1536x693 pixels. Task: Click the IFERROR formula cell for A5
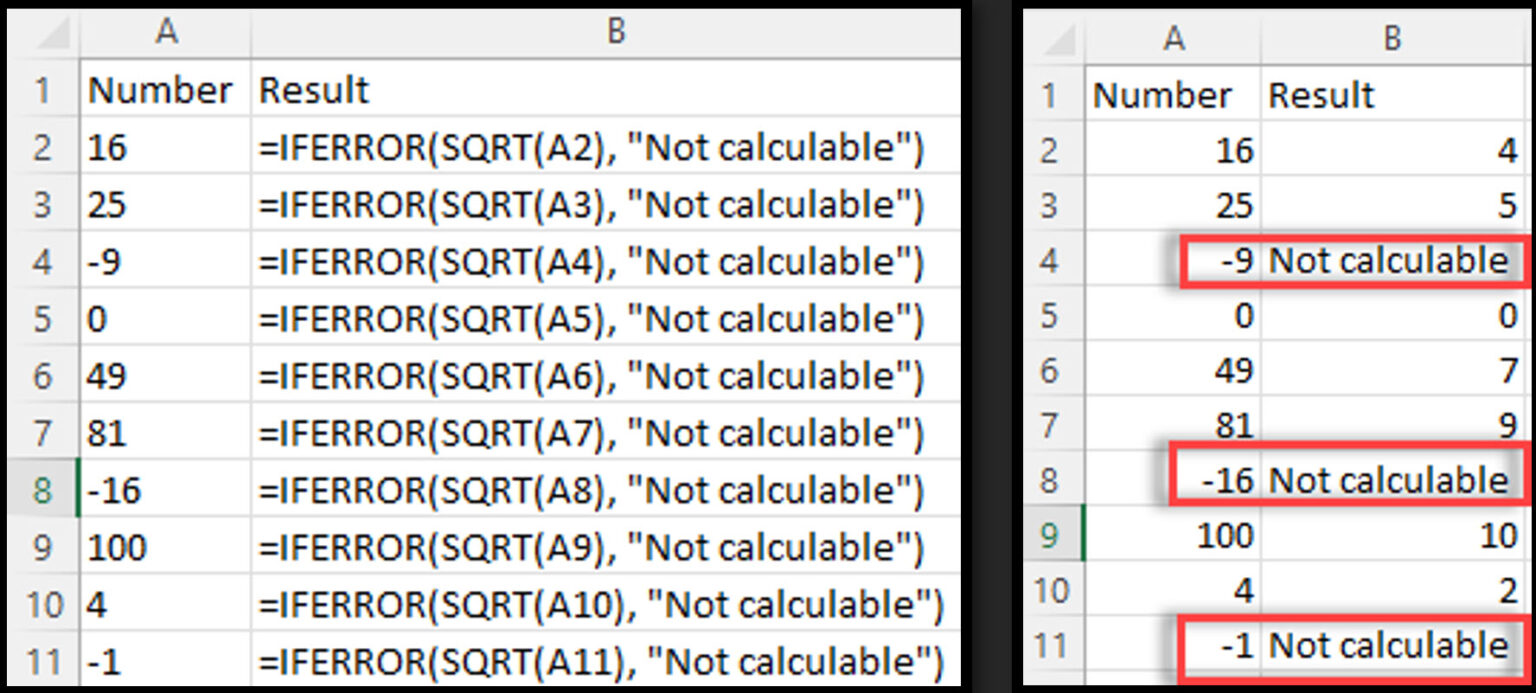click(x=600, y=318)
